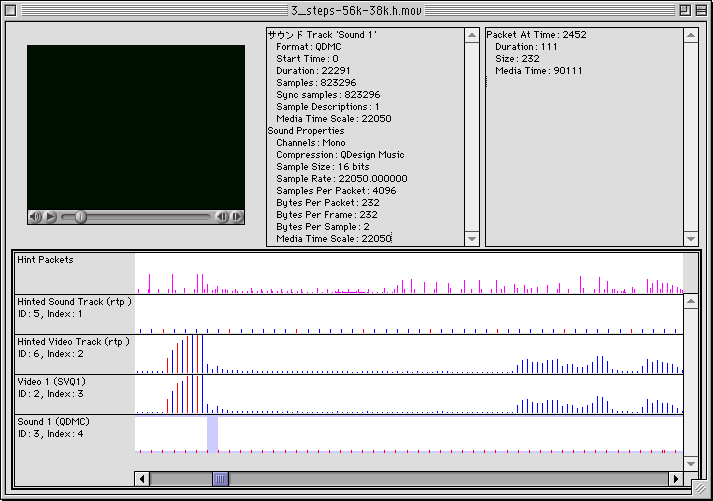Image resolution: width=713 pixels, height=501 pixels.
Task: Click 'Sound Properties' heading
Action: click(306, 131)
